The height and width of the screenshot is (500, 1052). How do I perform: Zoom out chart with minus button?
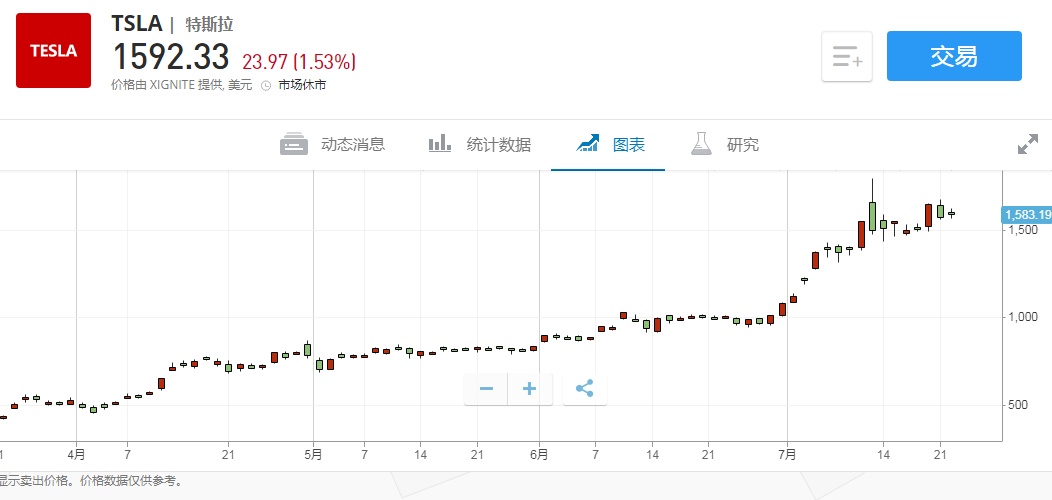point(486,389)
